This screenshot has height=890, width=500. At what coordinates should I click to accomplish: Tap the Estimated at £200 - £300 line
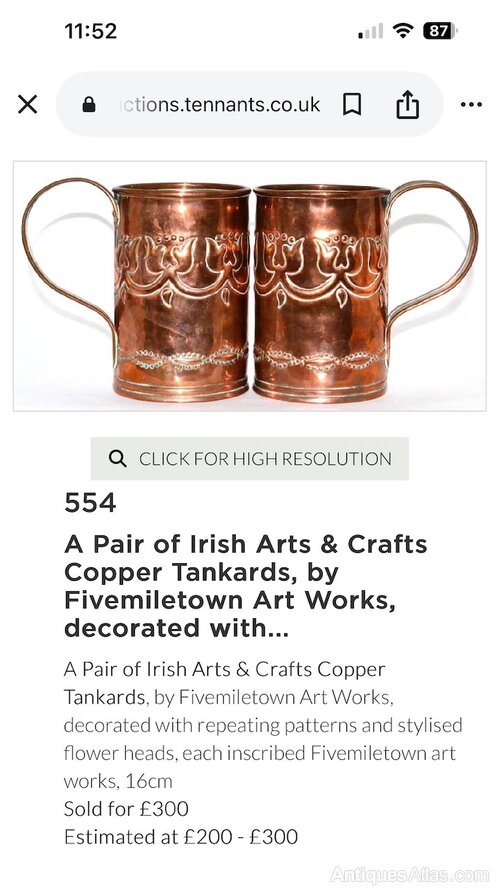pos(180,837)
